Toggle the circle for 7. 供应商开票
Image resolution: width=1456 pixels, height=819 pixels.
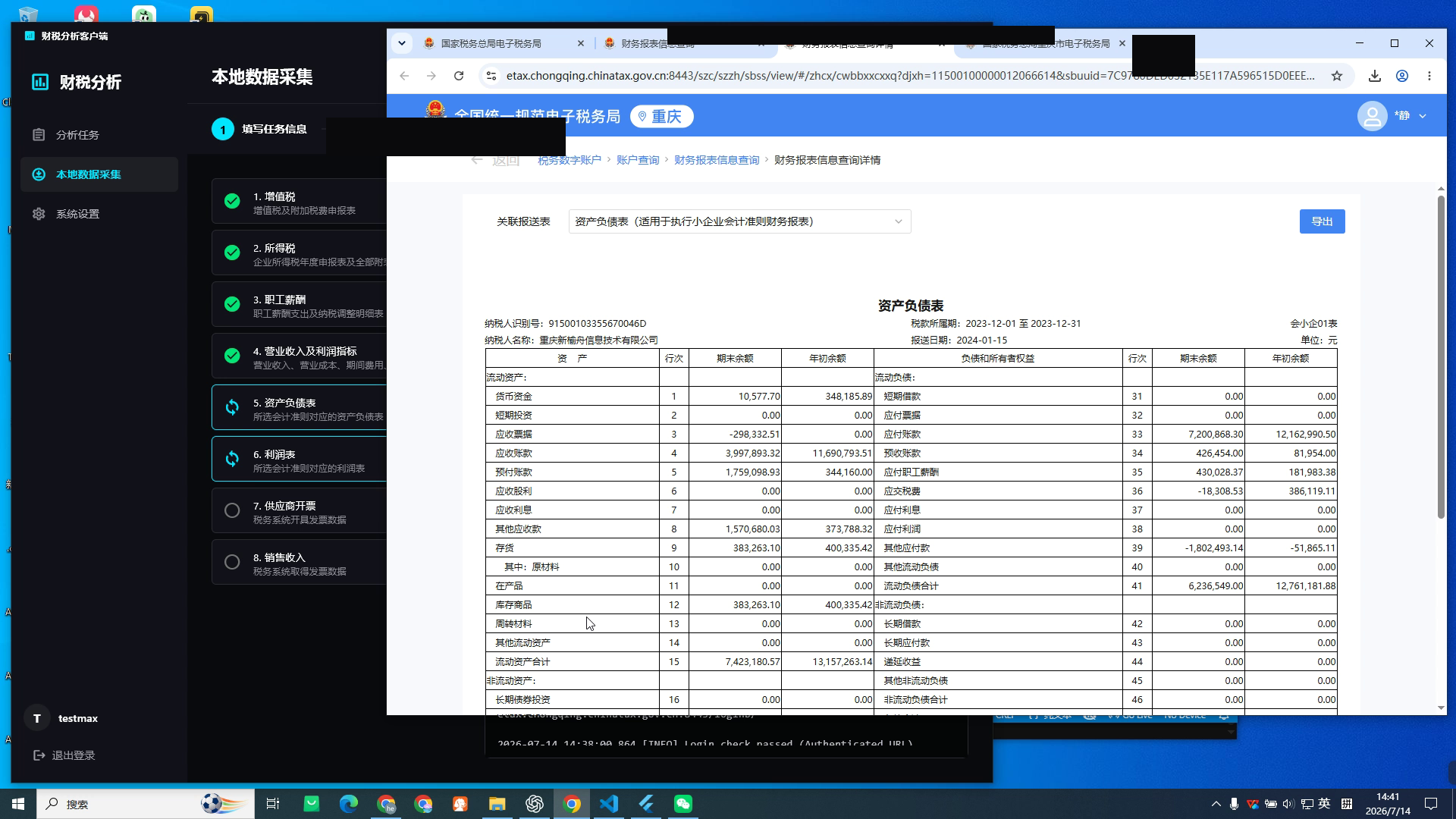pyautogui.click(x=232, y=510)
